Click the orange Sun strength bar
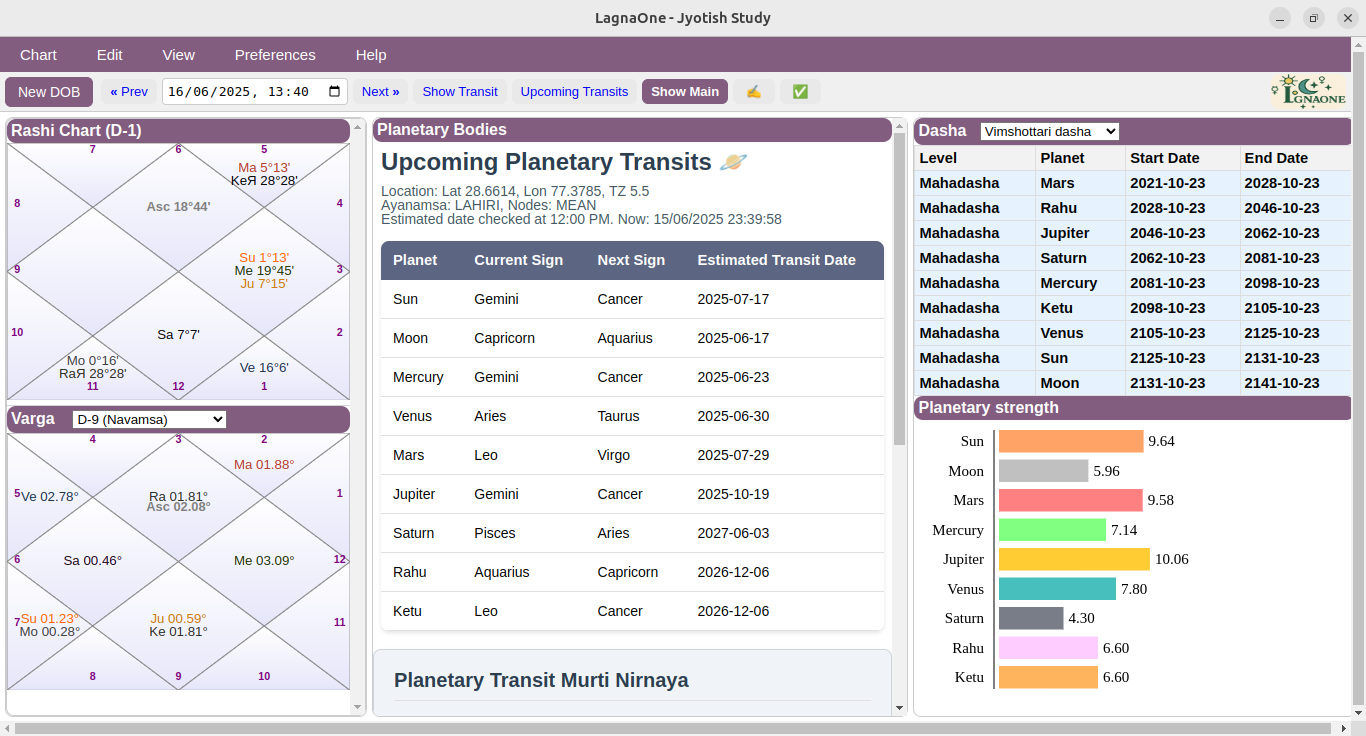The image size is (1366, 736). 1071,441
